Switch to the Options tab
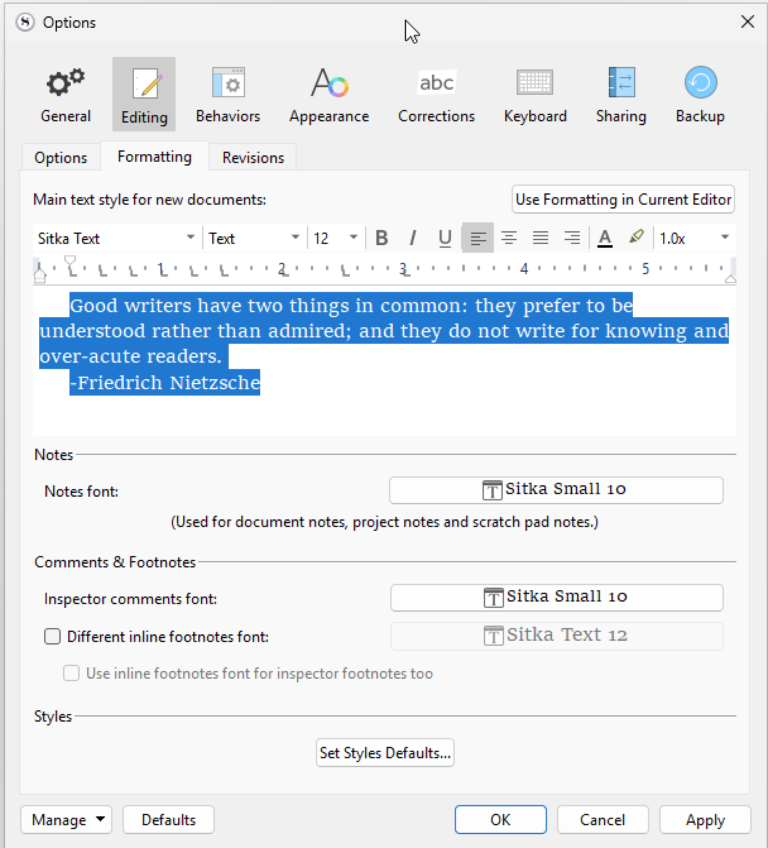 tap(61, 157)
